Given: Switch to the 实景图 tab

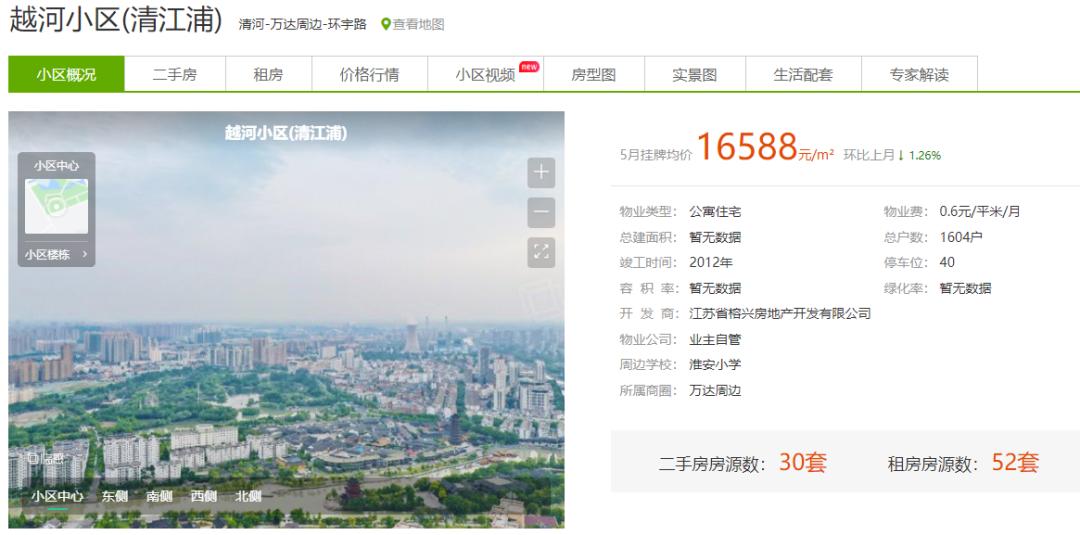Looking at the screenshot, I should [x=695, y=74].
